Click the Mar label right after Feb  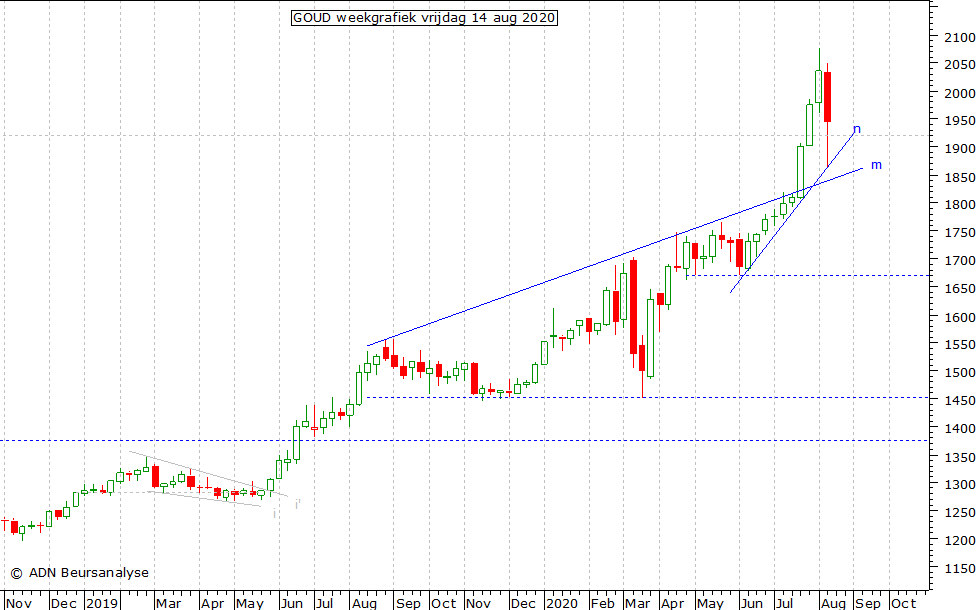point(638,603)
